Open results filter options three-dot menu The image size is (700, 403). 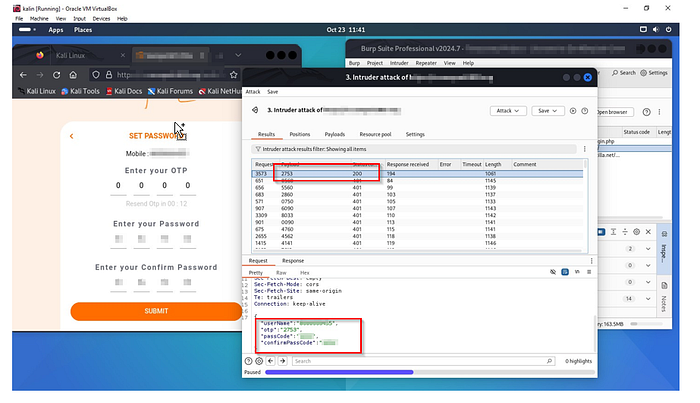pyautogui.click(x=584, y=149)
